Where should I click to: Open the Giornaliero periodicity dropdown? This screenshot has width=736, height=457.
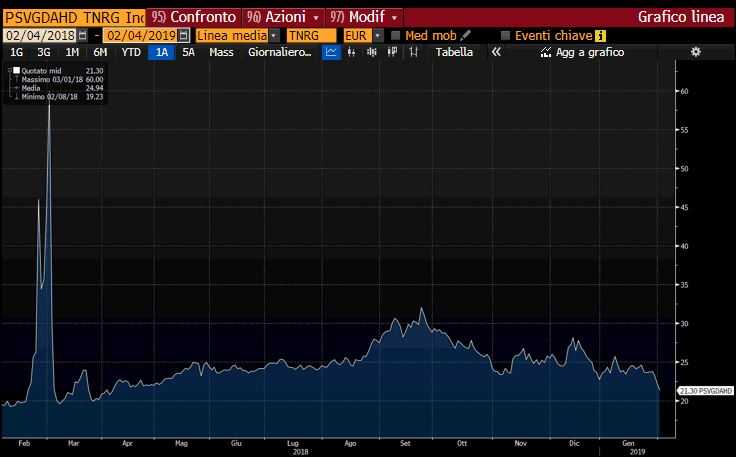pyautogui.click(x=280, y=52)
